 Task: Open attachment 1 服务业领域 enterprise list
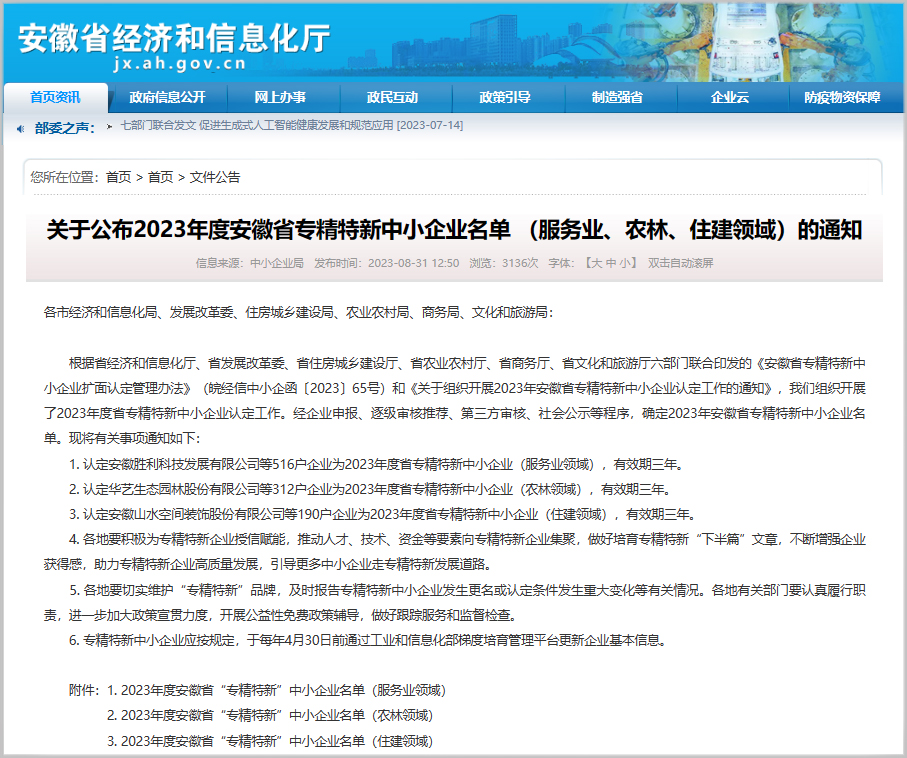pyautogui.click(x=276, y=690)
